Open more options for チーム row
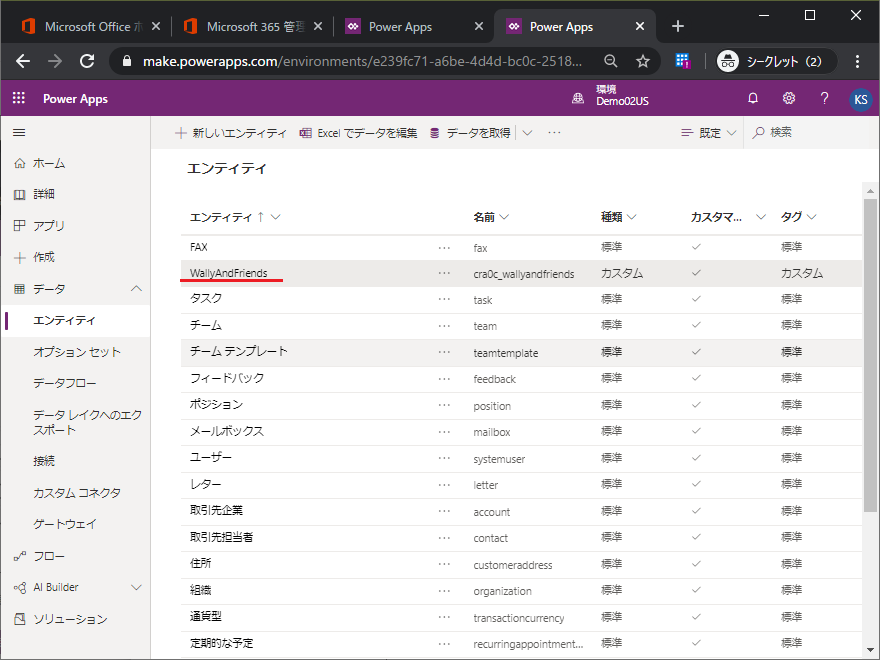 click(444, 326)
